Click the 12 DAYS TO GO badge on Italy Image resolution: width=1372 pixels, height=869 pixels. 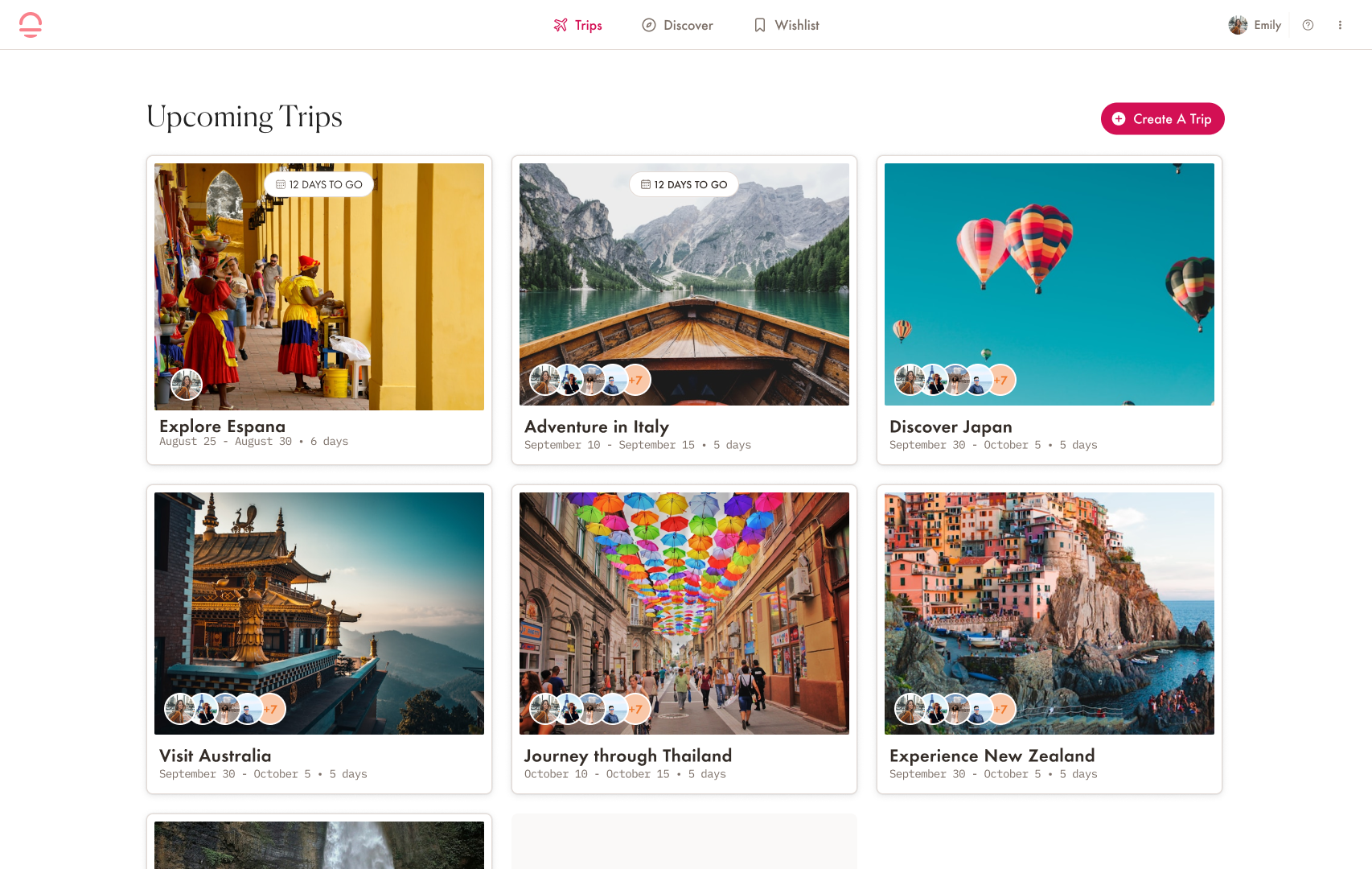684,184
